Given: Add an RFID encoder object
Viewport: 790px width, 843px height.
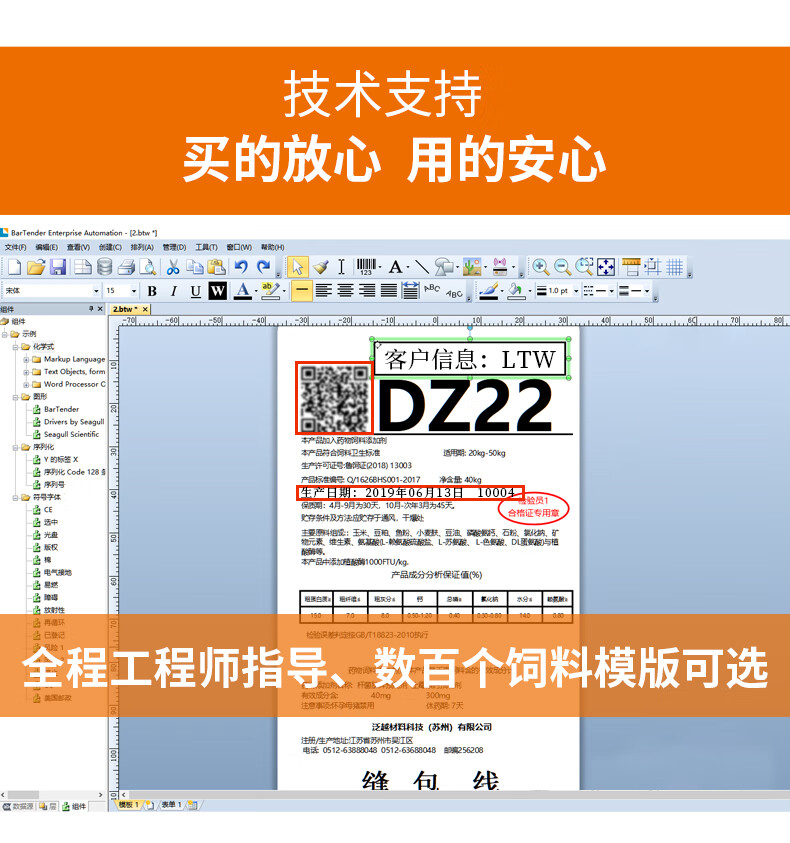Looking at the screenshot, I should pyautogui.click(x=500, y=267).
